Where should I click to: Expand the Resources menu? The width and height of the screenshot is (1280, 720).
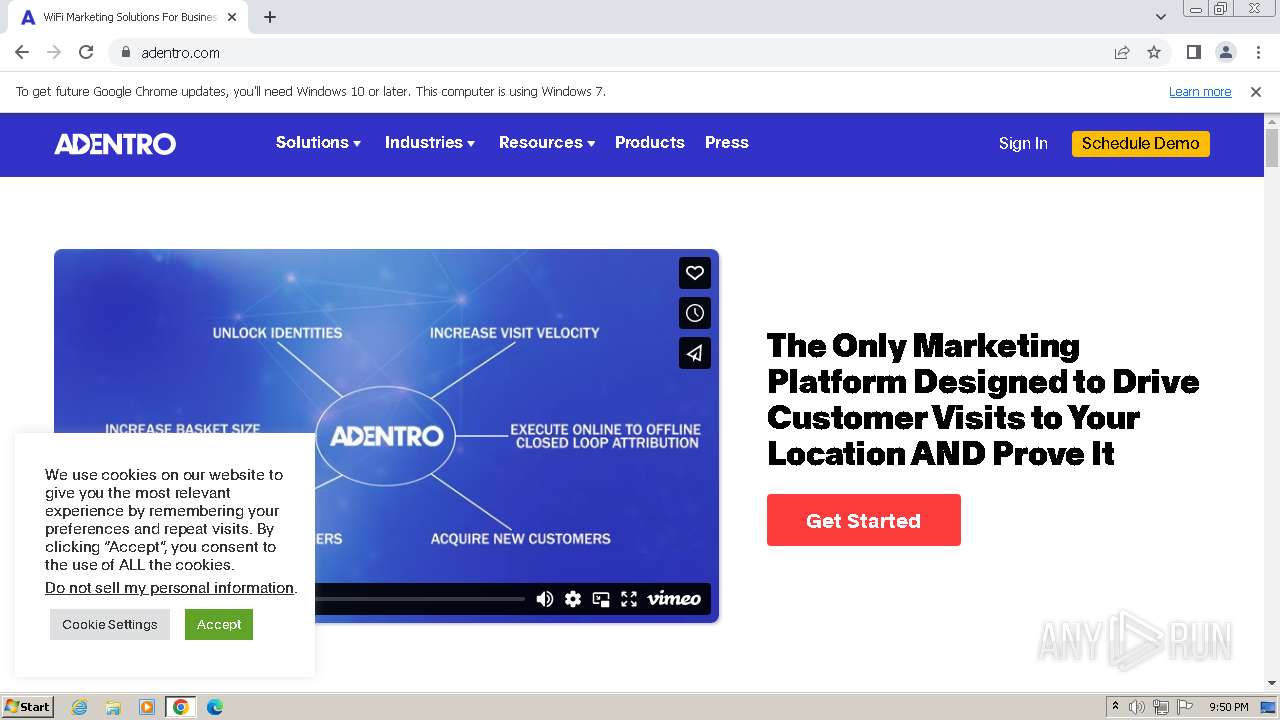[547, 143]
